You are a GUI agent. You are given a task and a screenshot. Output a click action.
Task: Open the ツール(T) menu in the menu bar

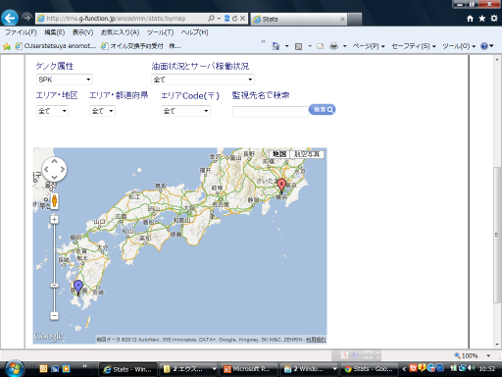[x=160, y=32]
